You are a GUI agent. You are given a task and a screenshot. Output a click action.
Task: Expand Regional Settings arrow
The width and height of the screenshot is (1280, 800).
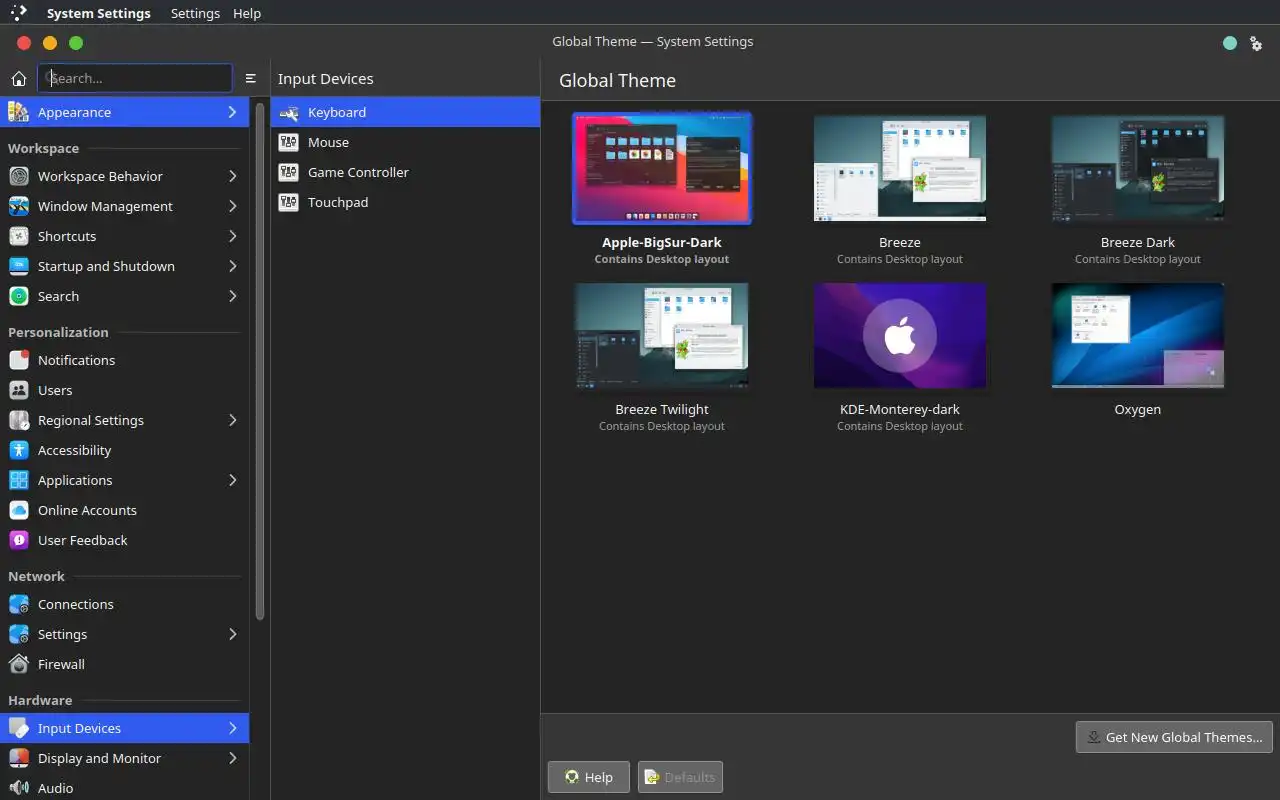tap(232, 420)
